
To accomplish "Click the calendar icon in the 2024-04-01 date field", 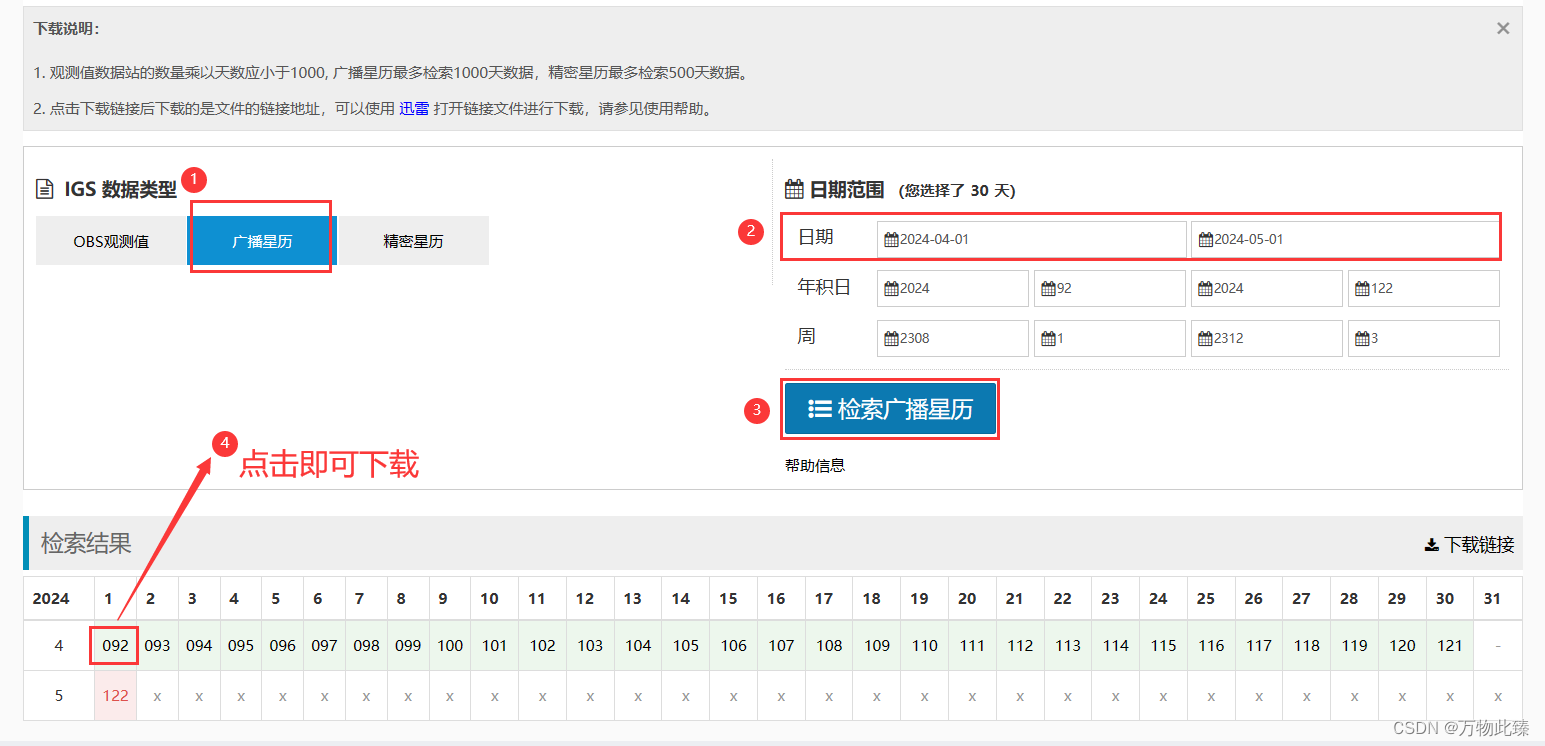I will (892, 239).
